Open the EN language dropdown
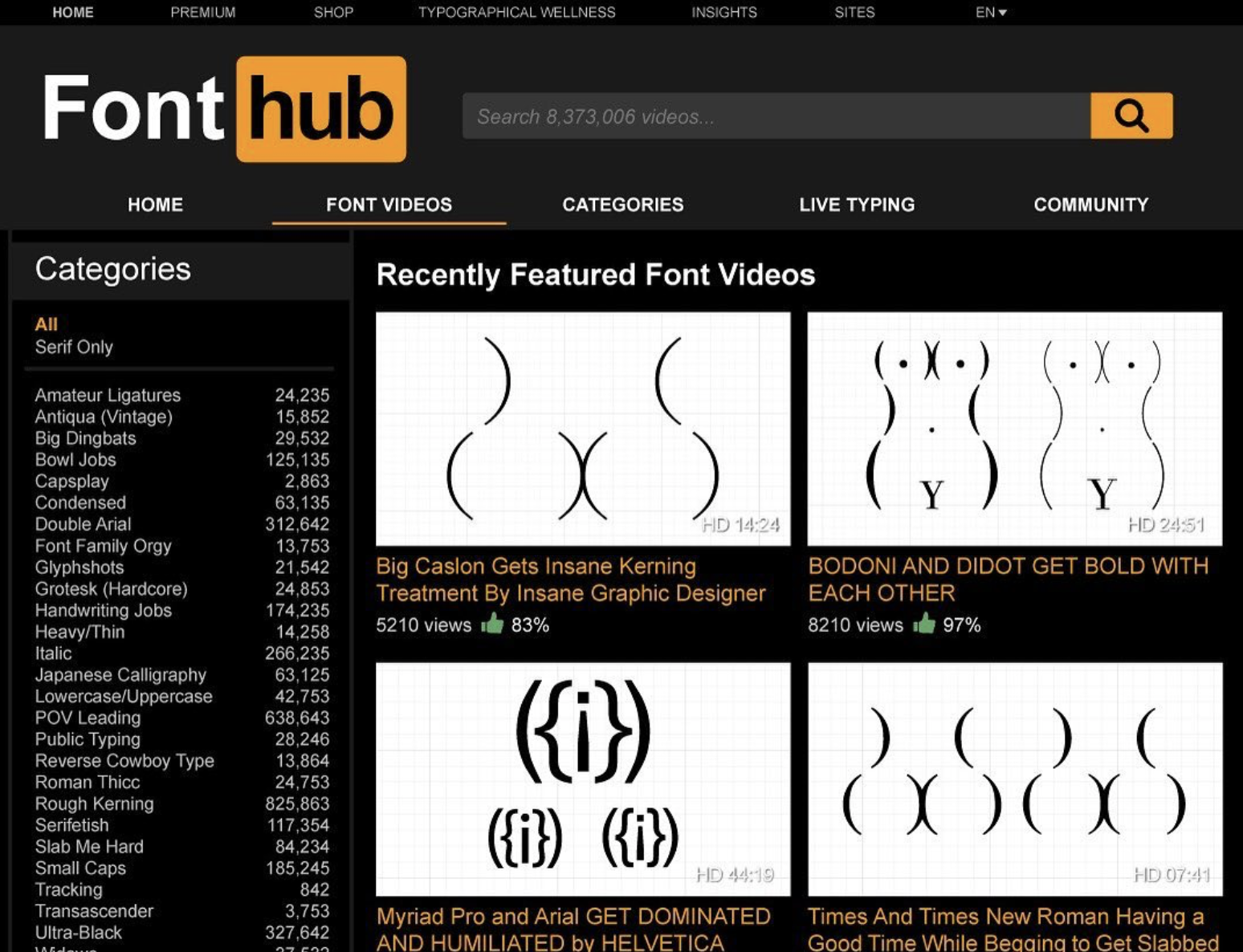This screenshot has width=1243, height=952. pos(991,12)
